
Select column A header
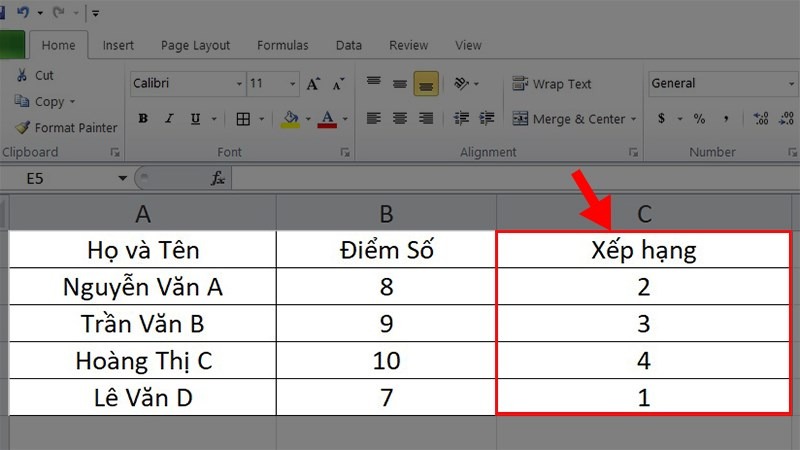pos(143,213)
